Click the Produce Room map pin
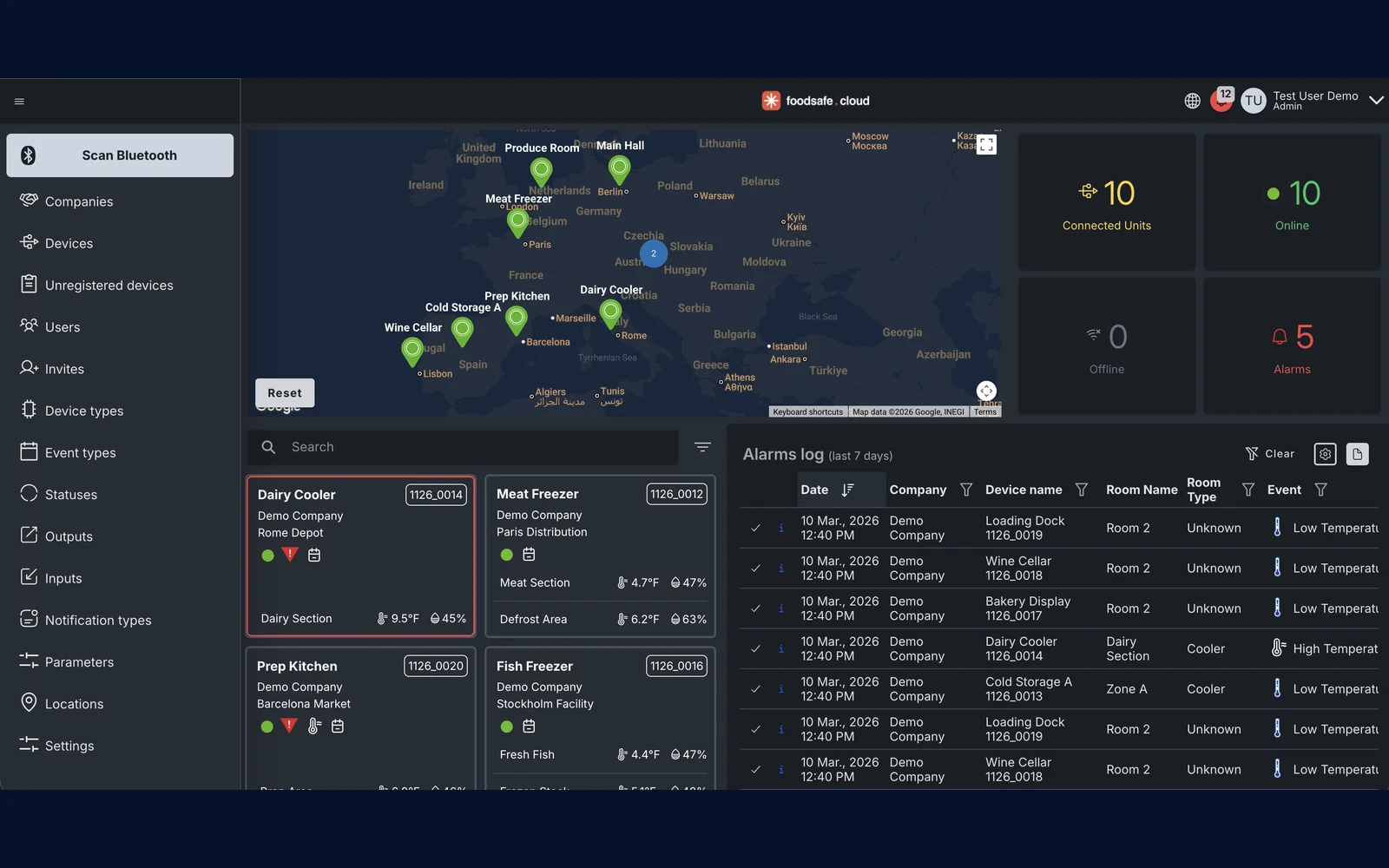 pos(542,171)
